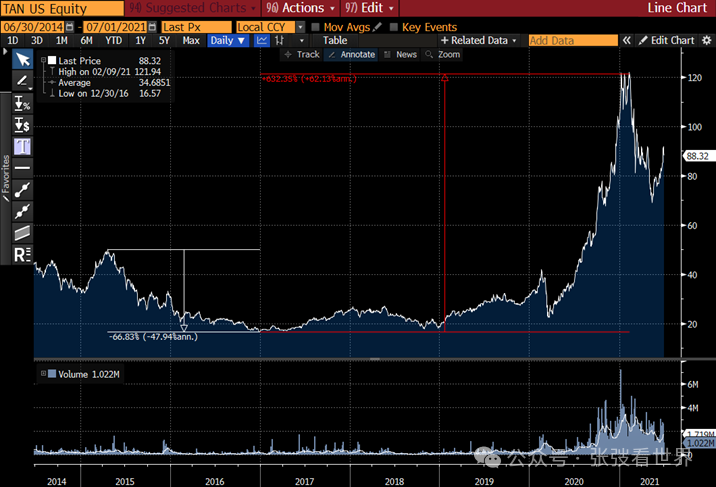Viewport: 716px width, 487px height.
Task: Collapse the panel with double-chevron icon
Action: [x=626, y=40]
